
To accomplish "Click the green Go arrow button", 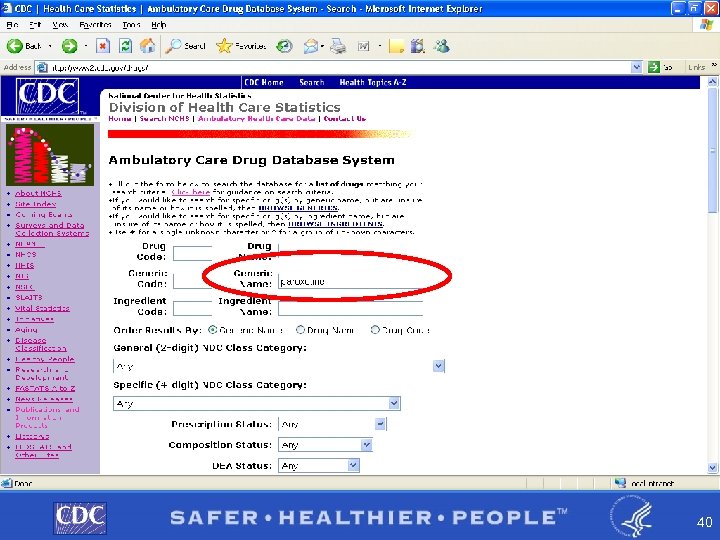I will tap(653, 67).
